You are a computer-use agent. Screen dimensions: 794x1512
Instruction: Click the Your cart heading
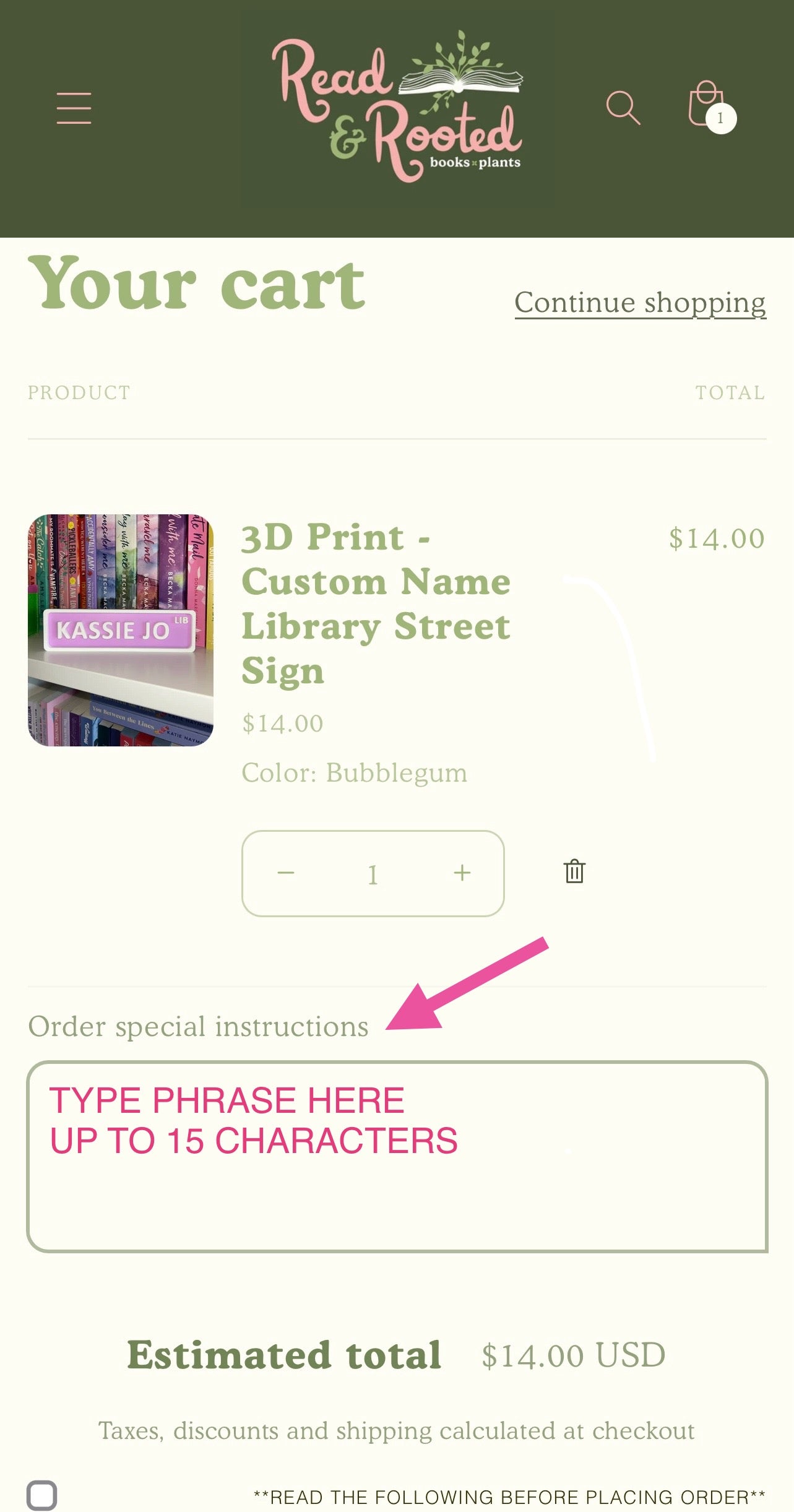point(197,283)
